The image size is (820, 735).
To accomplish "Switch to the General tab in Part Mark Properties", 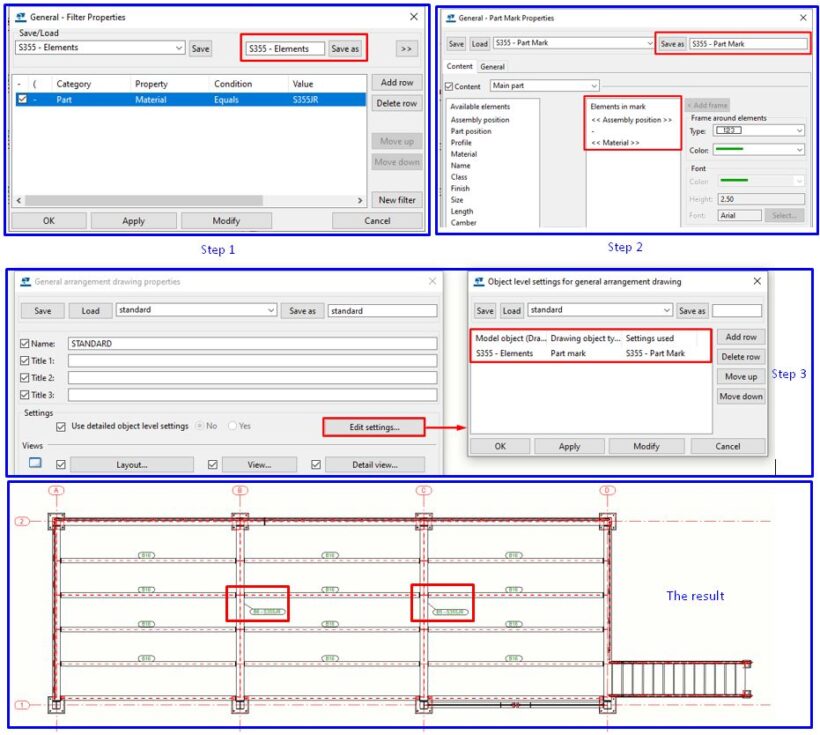I will tap(493, 67).
